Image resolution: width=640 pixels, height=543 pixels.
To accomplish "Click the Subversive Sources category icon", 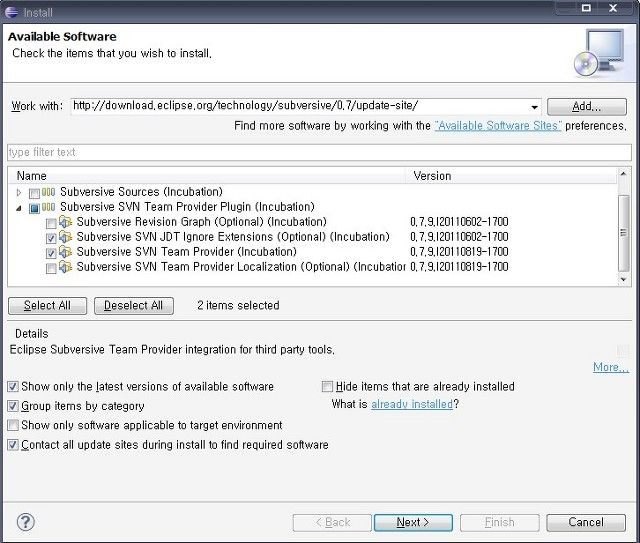I will pos(49,191).
